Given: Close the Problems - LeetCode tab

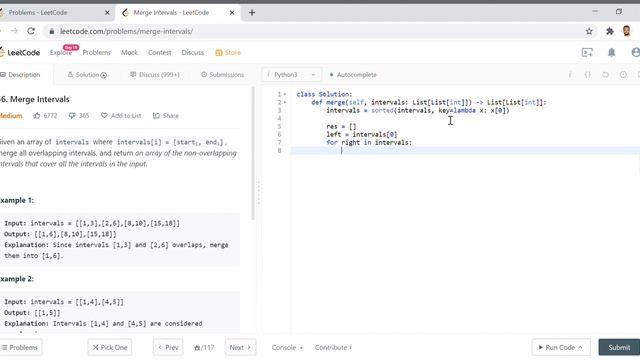Looking at the screenshot, I should 107,13.
